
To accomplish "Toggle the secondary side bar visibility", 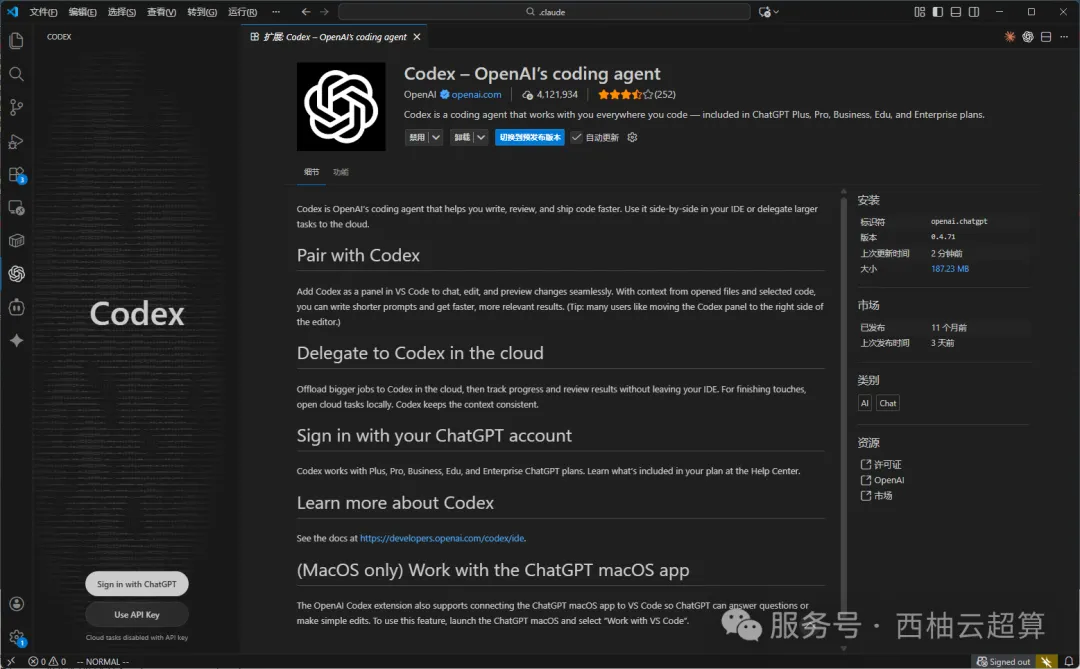I will click(x=974, y=12).
